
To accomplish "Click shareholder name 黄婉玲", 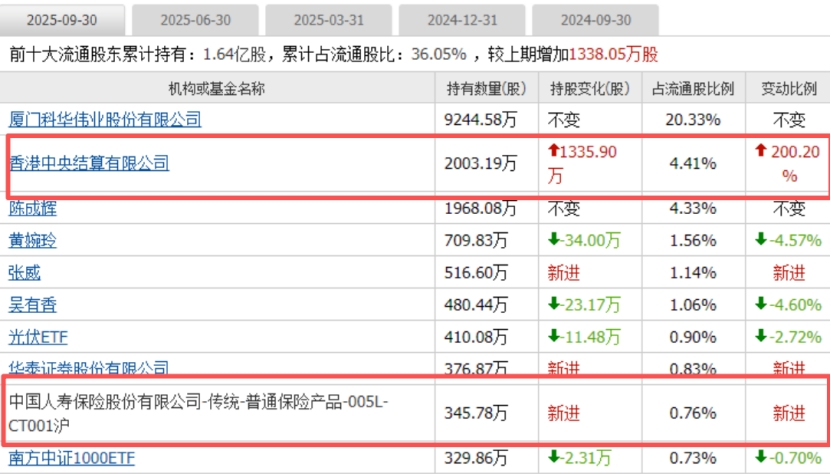I will [x=32, y=240].
